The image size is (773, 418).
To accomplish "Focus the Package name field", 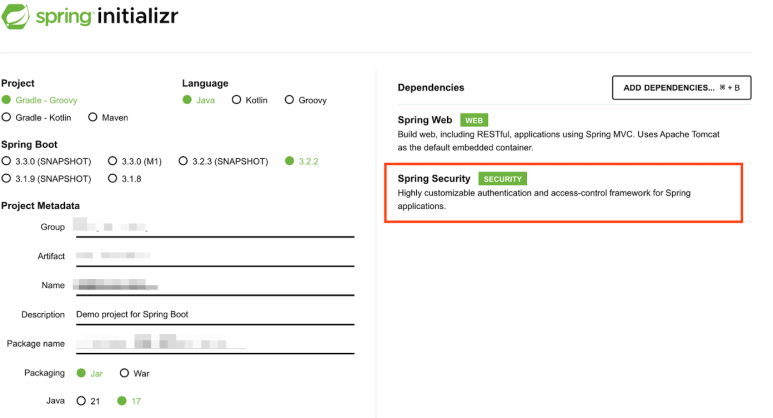I will [215, 344].
